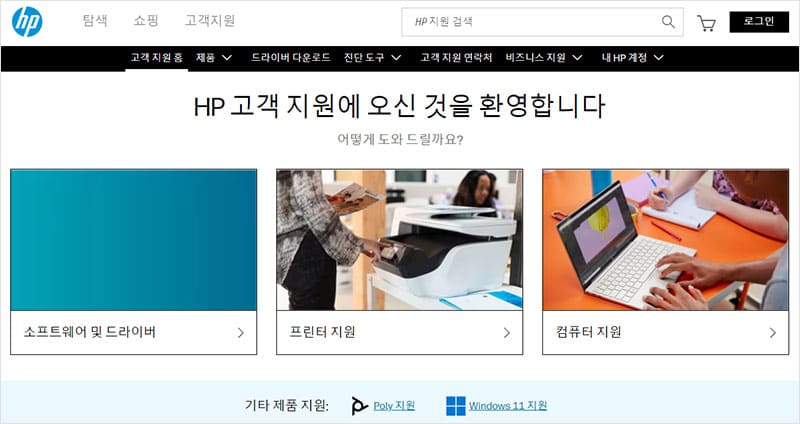Open the Poly 지원 link

pyautogui.click(x=394, y=406)
